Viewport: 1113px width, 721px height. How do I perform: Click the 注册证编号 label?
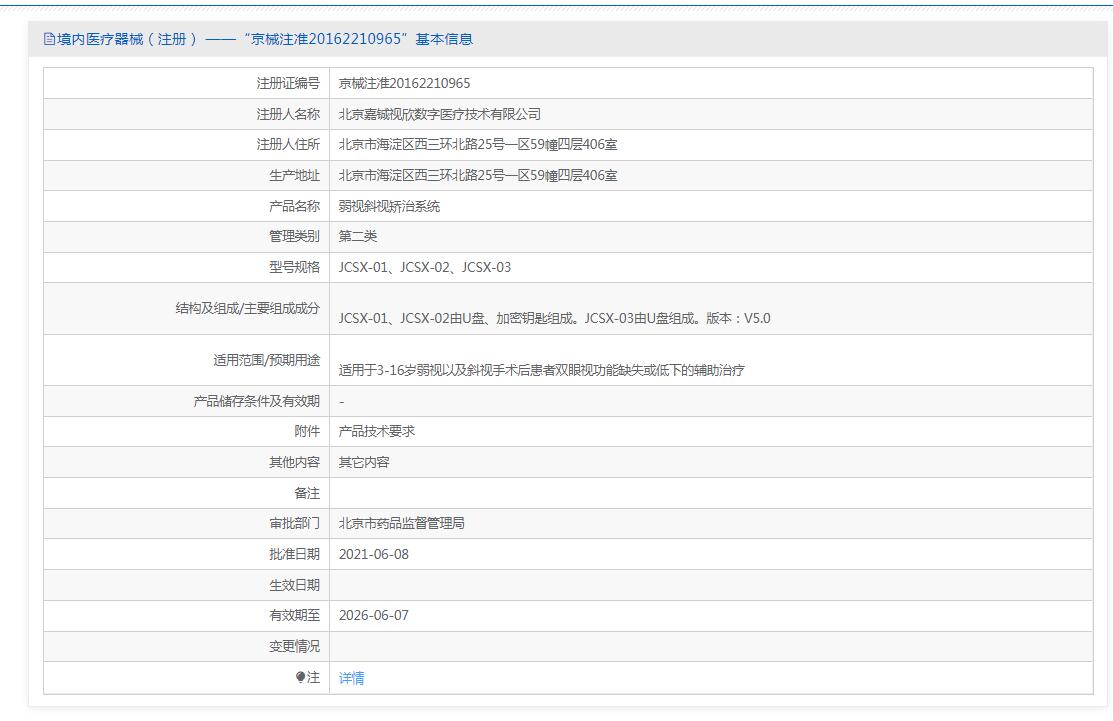(288, 84)
